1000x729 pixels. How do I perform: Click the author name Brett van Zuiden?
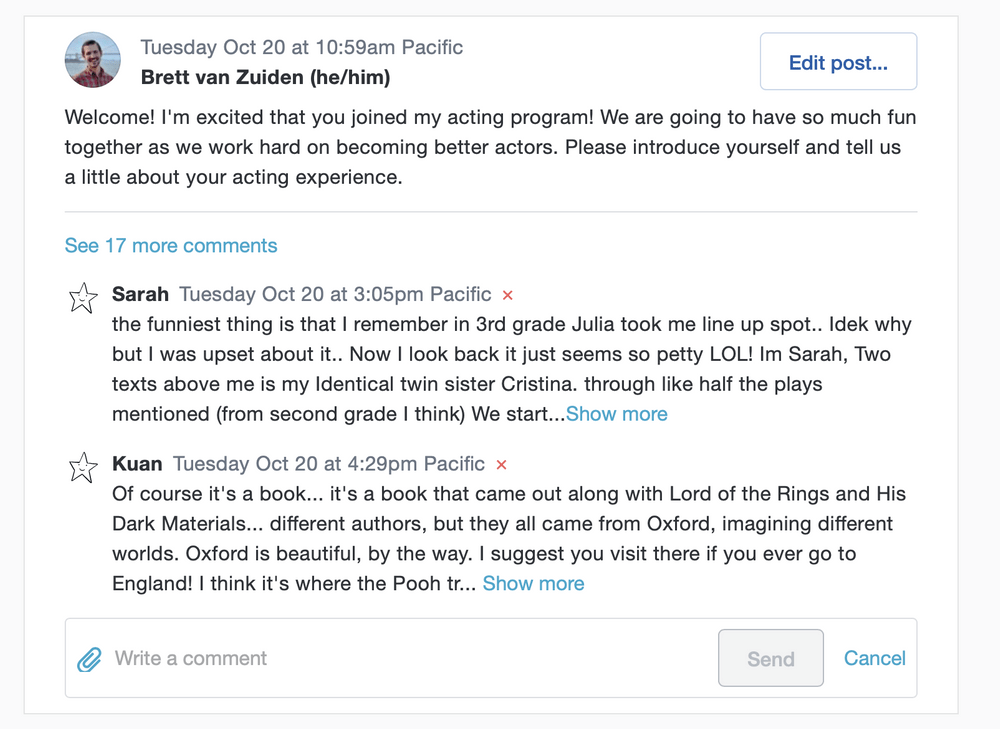[x=265, y=77]
